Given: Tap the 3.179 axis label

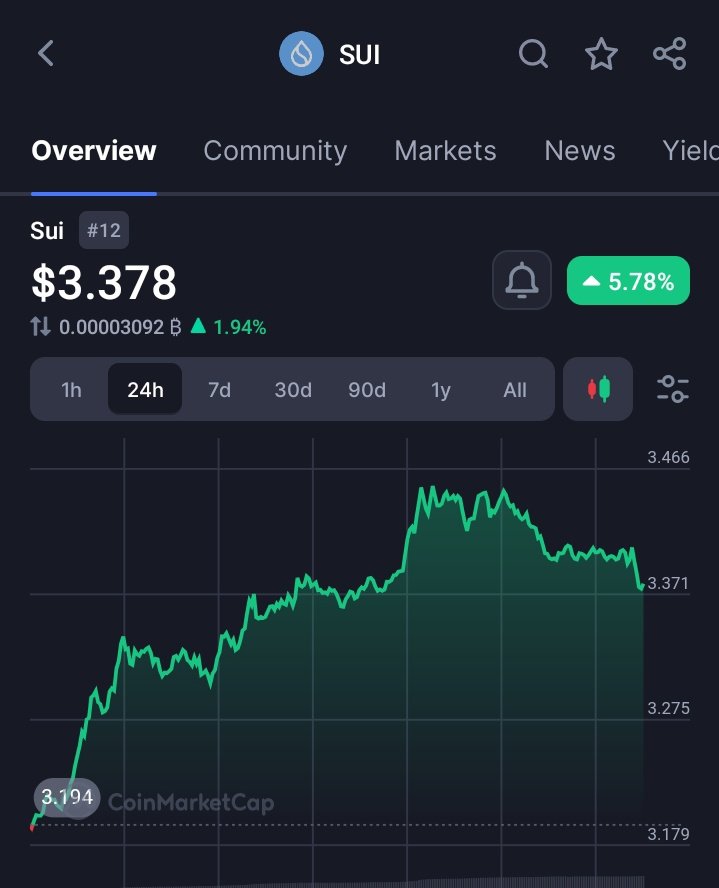Looking at the screenshot, I should [668, 834].
